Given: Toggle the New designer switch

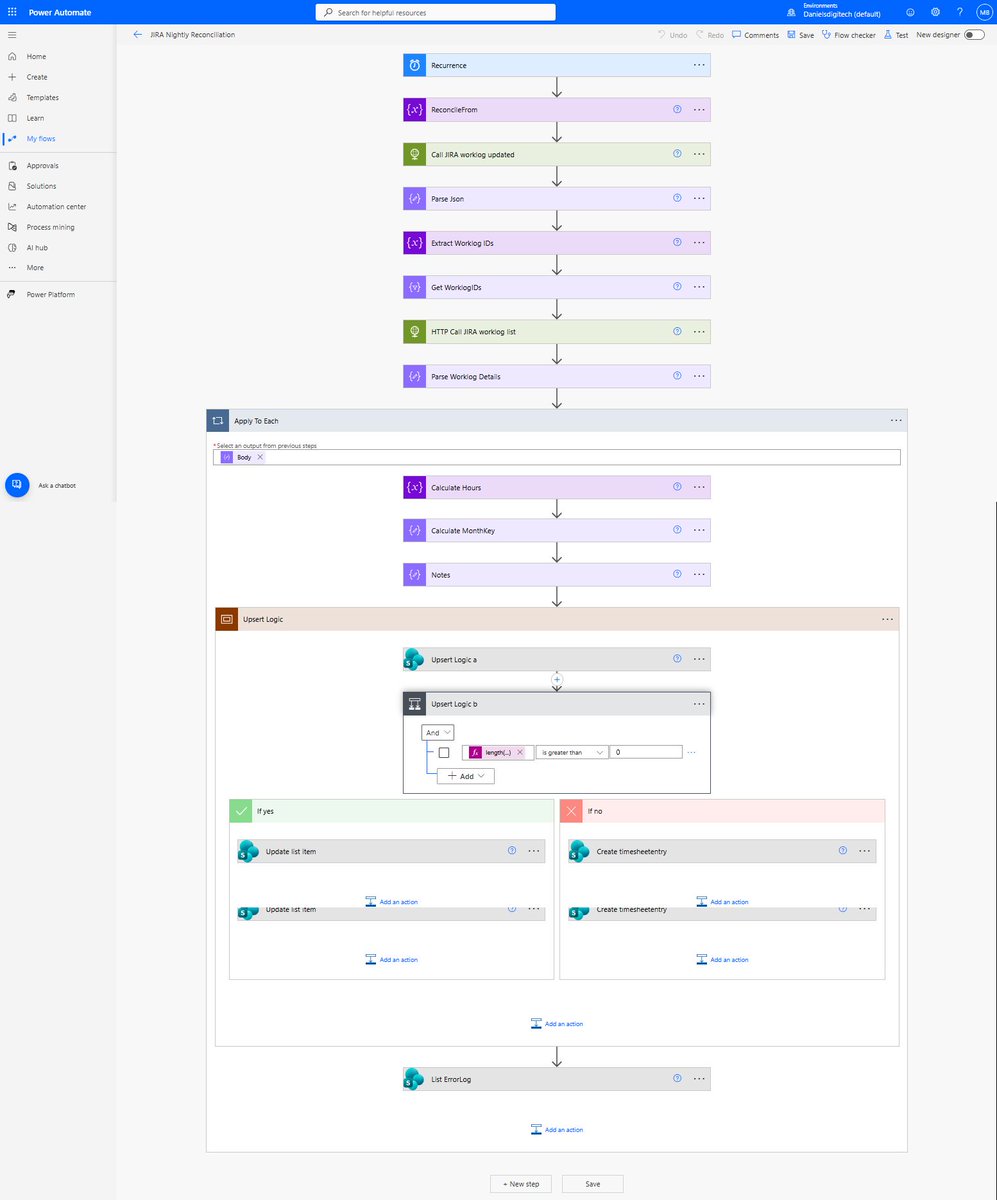Looking at the screenshot, I should point(974,34).
